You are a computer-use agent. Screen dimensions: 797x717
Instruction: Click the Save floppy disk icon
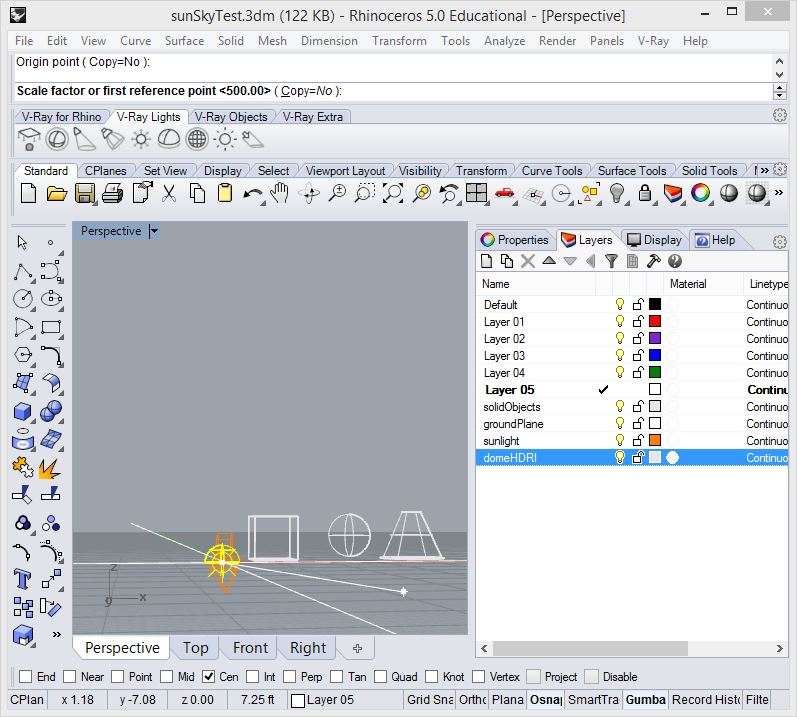point(85,194)
